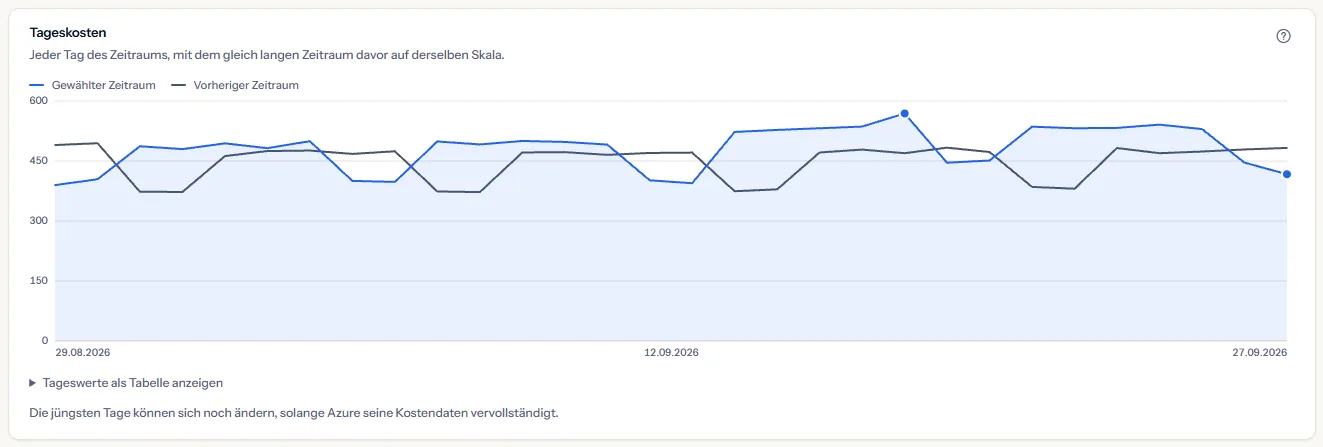The width and height of the screenshot is (1323, 447).
Task: Click the subtitle starting with Jeder Tag des Zeitraums
Action: [267, 55]
